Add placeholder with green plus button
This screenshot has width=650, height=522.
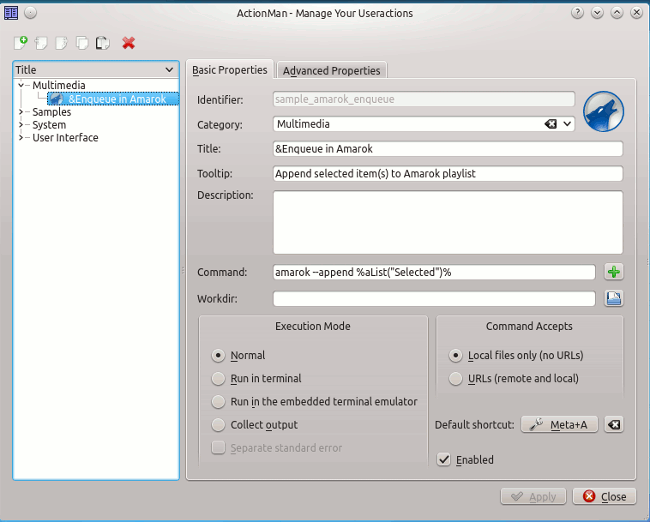tap(614, 272)
